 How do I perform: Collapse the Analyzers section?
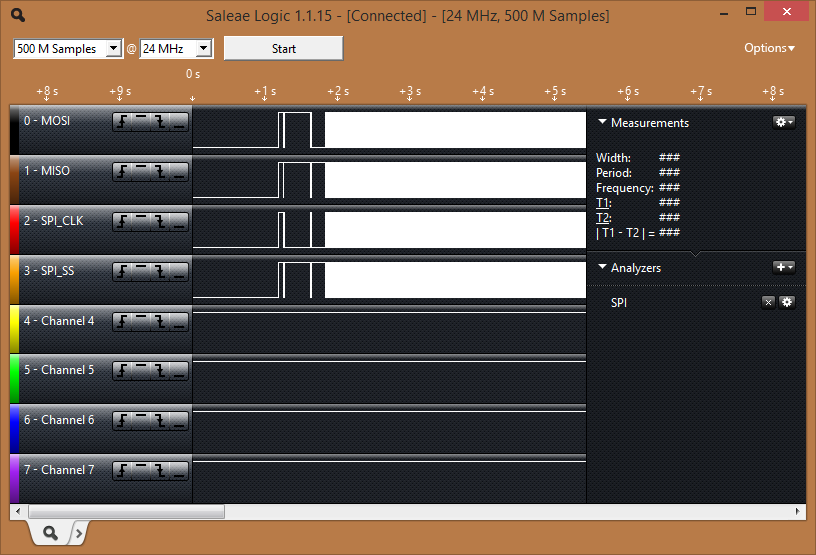603,267
